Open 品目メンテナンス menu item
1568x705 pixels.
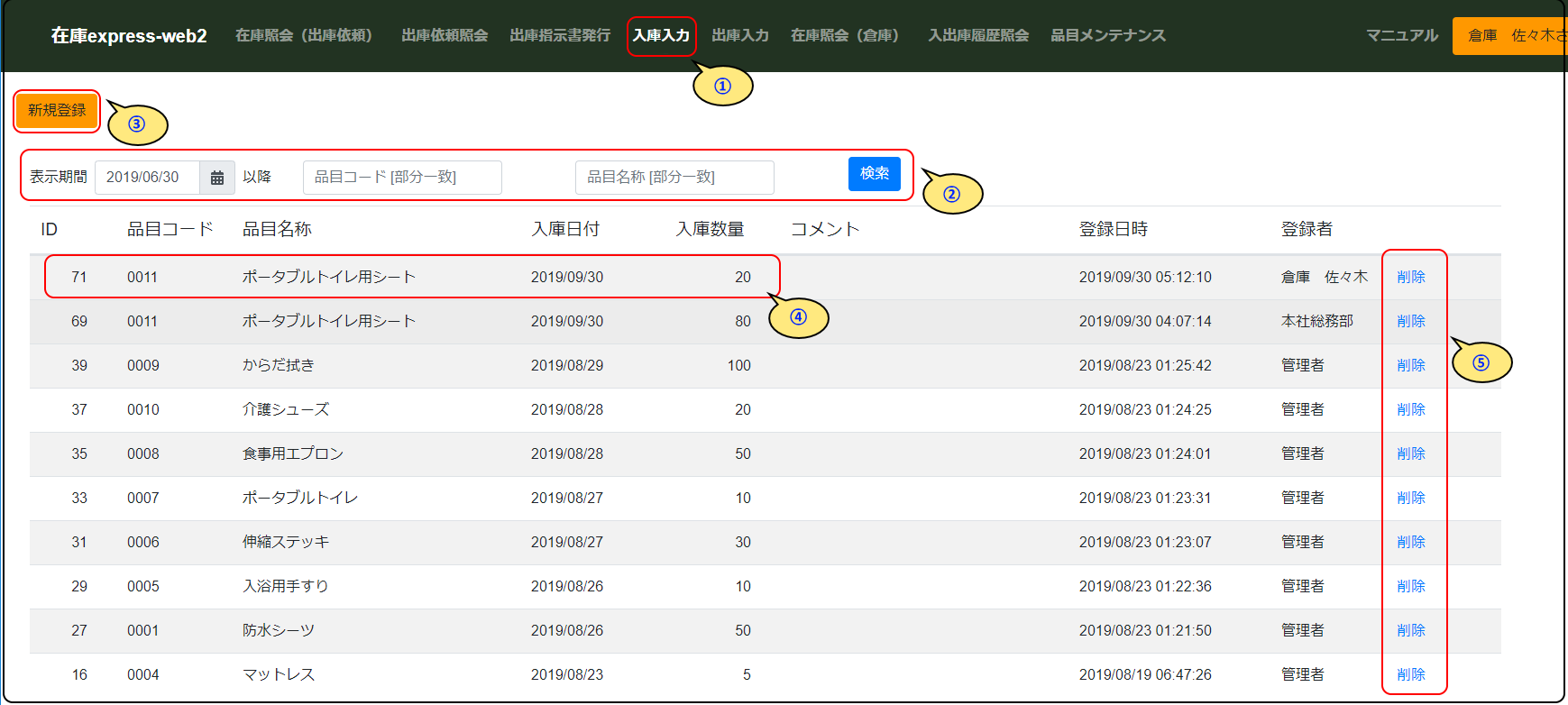[x=1107, y=36]
